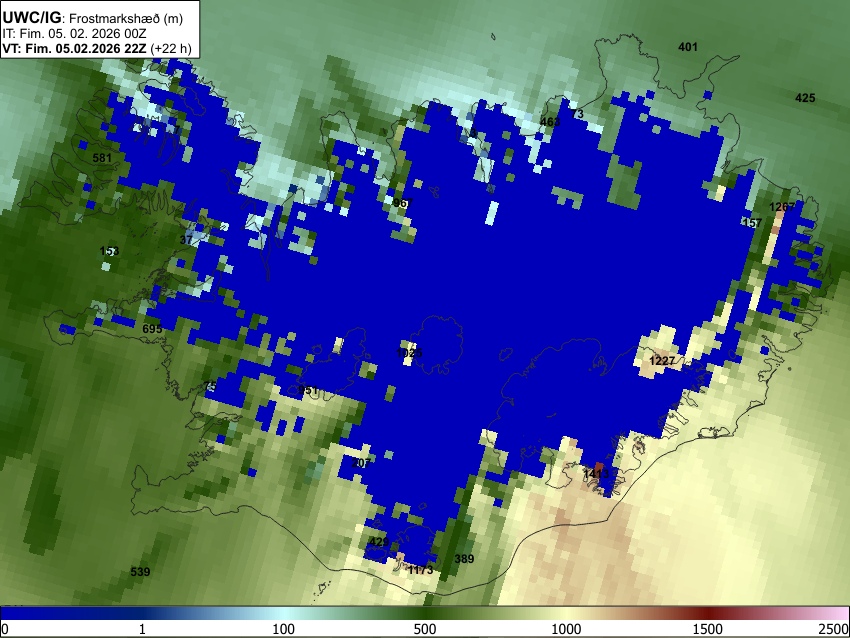Screen dimensions: 850x638
Task: Click the map value 1267
Action: (782, 207)
